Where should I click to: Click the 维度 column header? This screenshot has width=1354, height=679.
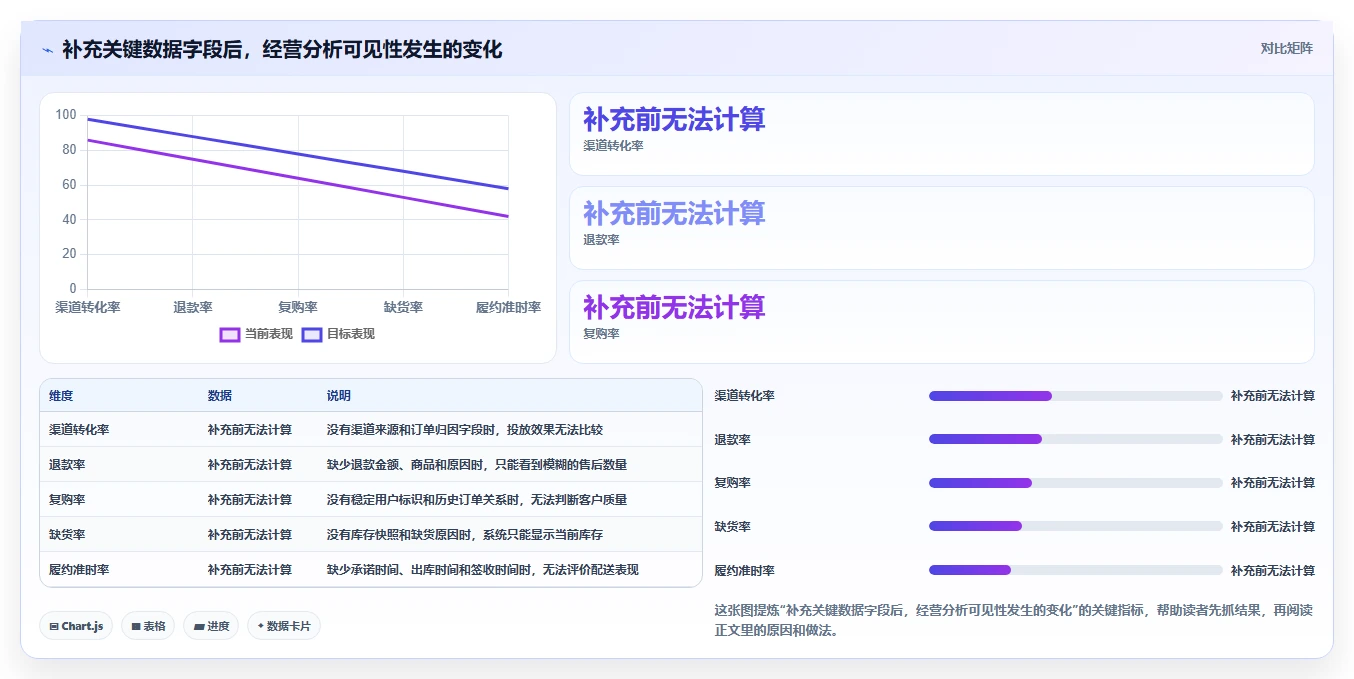(61, 396)
